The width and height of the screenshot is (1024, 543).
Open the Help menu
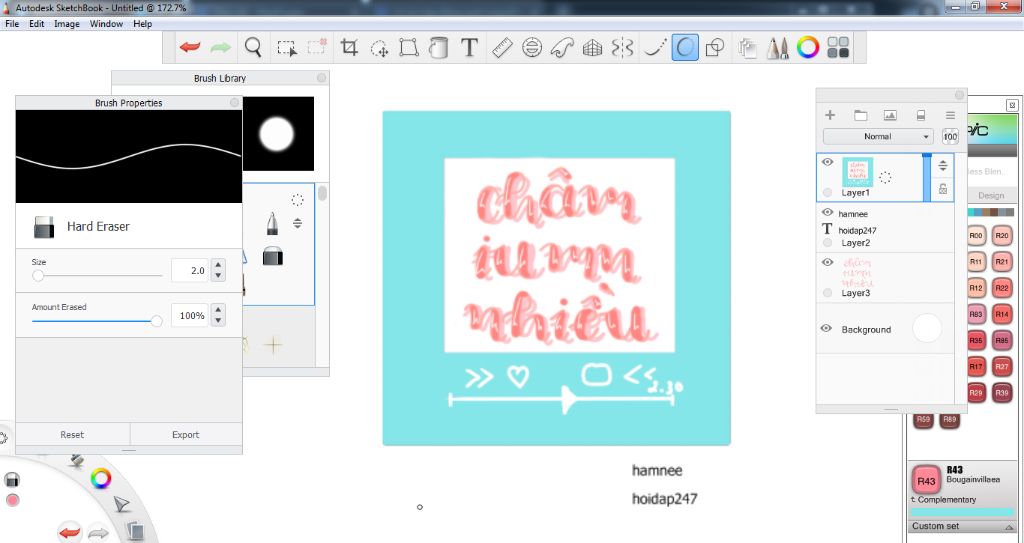click(142, 24)
